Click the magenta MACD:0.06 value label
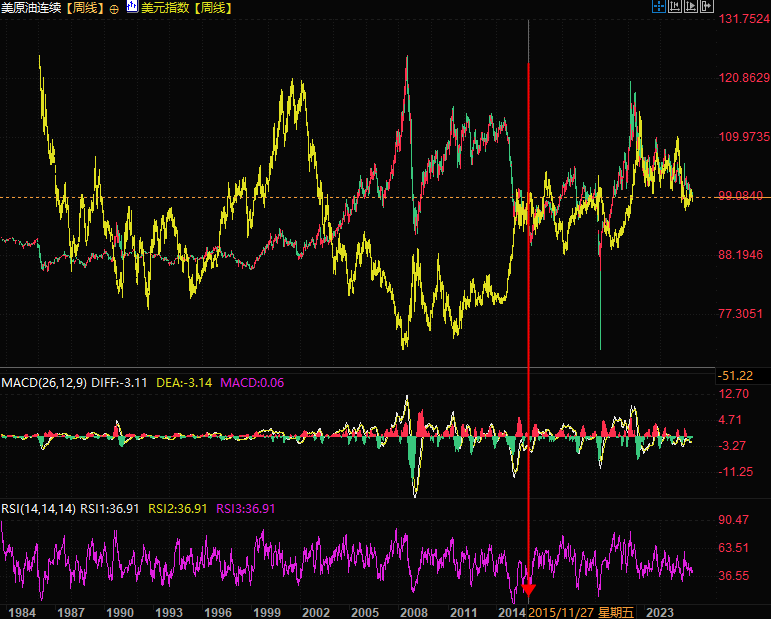 [252, 382]
